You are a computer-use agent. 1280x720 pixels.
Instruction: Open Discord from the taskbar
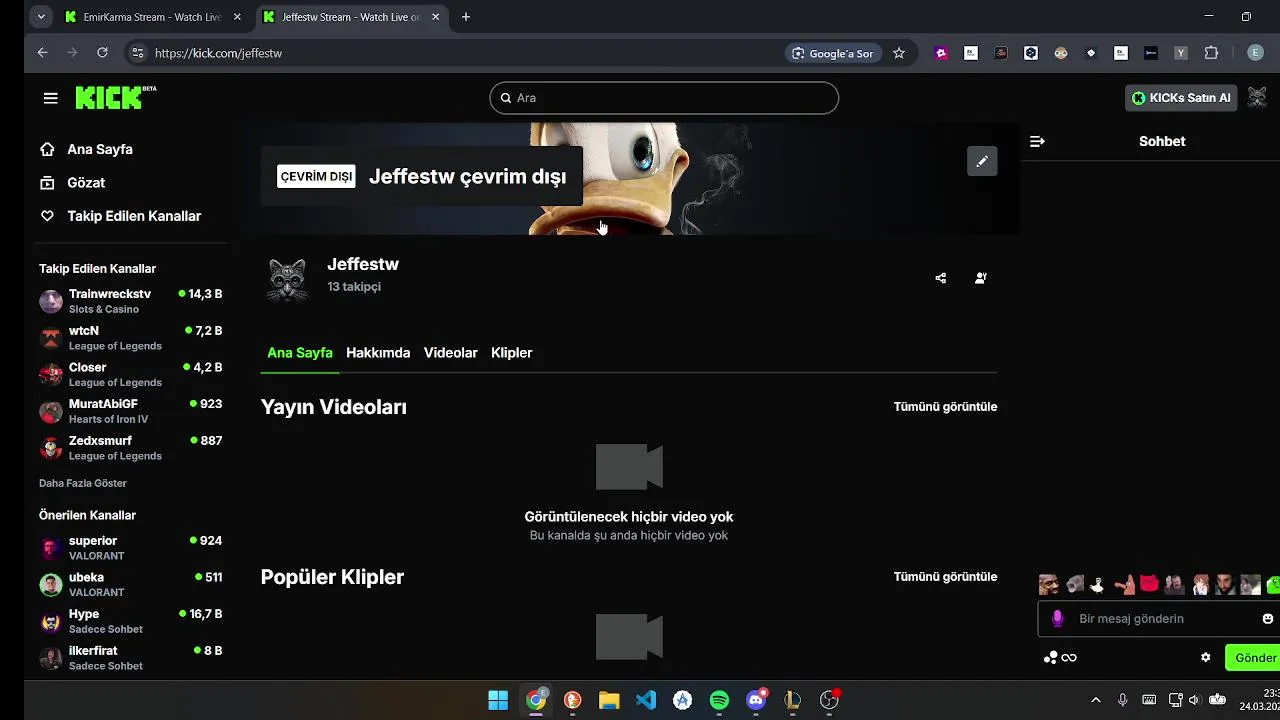(x=756, y=700)
